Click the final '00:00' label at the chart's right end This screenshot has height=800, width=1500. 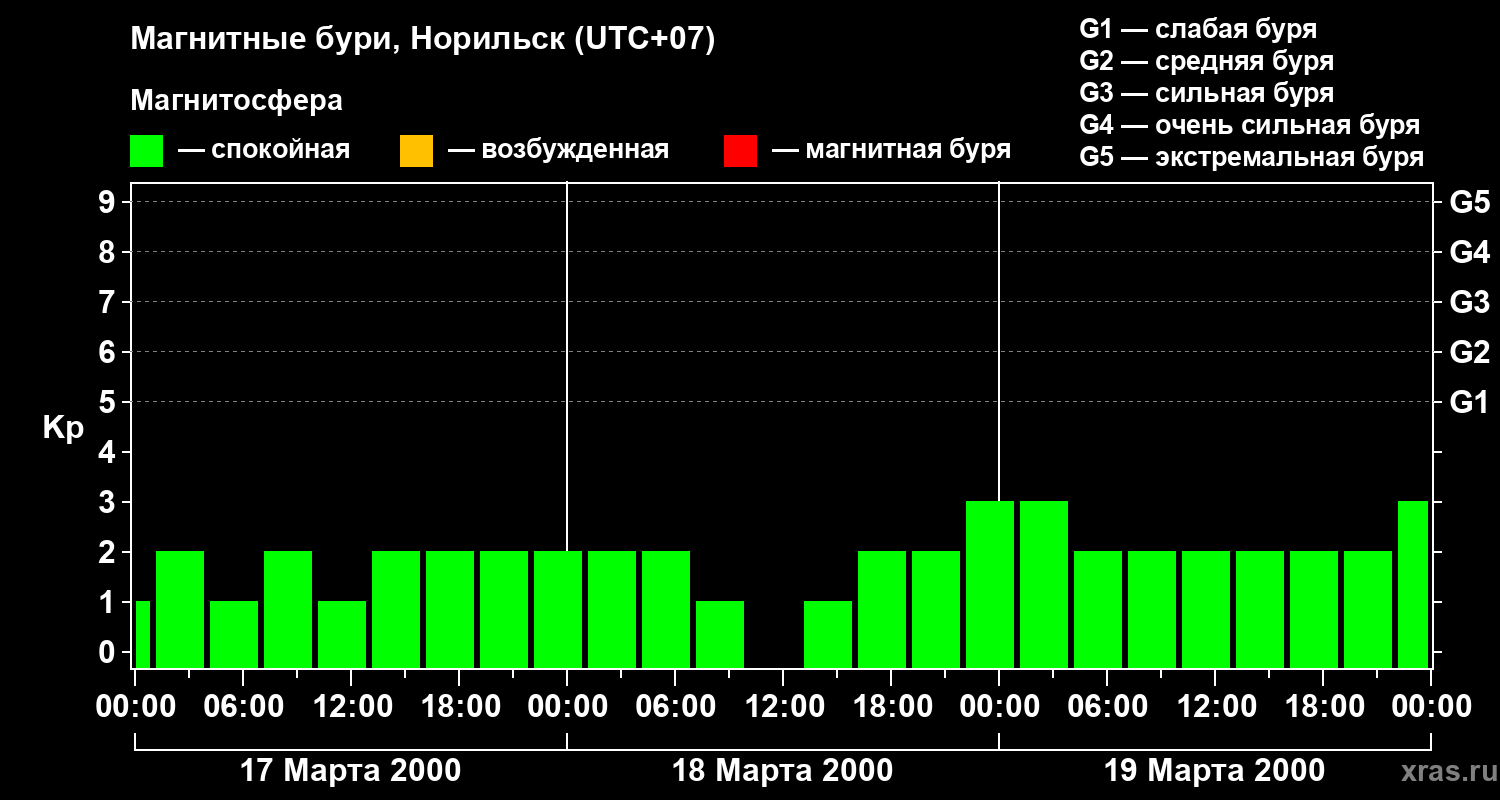[1431, 707]
